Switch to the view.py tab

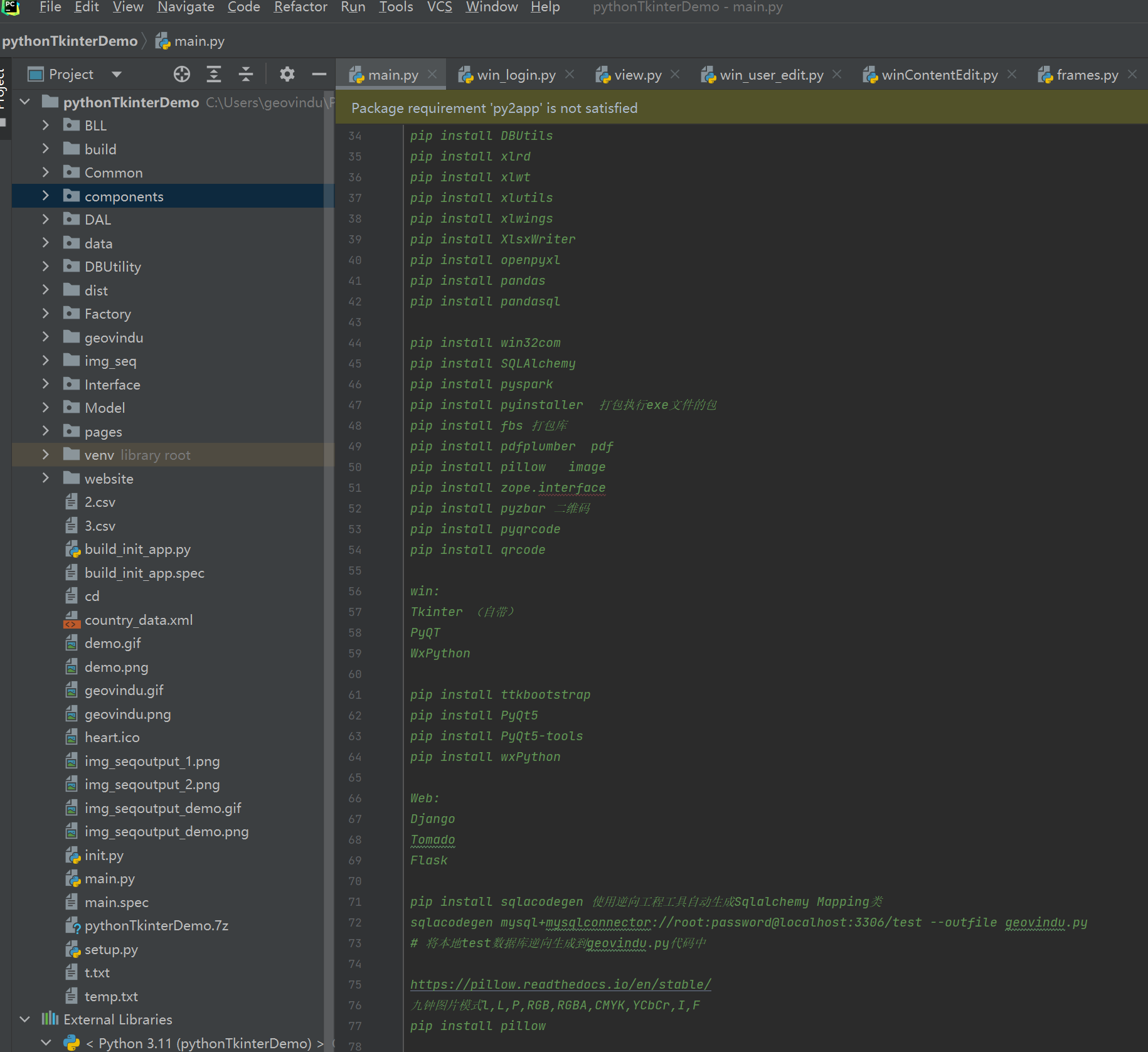click(x=637, y=75)
